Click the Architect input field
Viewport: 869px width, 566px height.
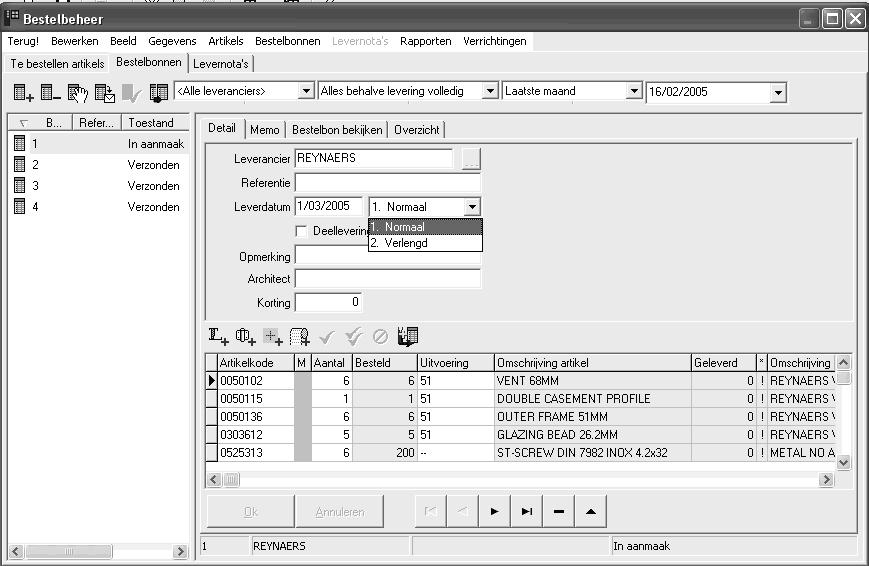387,279
